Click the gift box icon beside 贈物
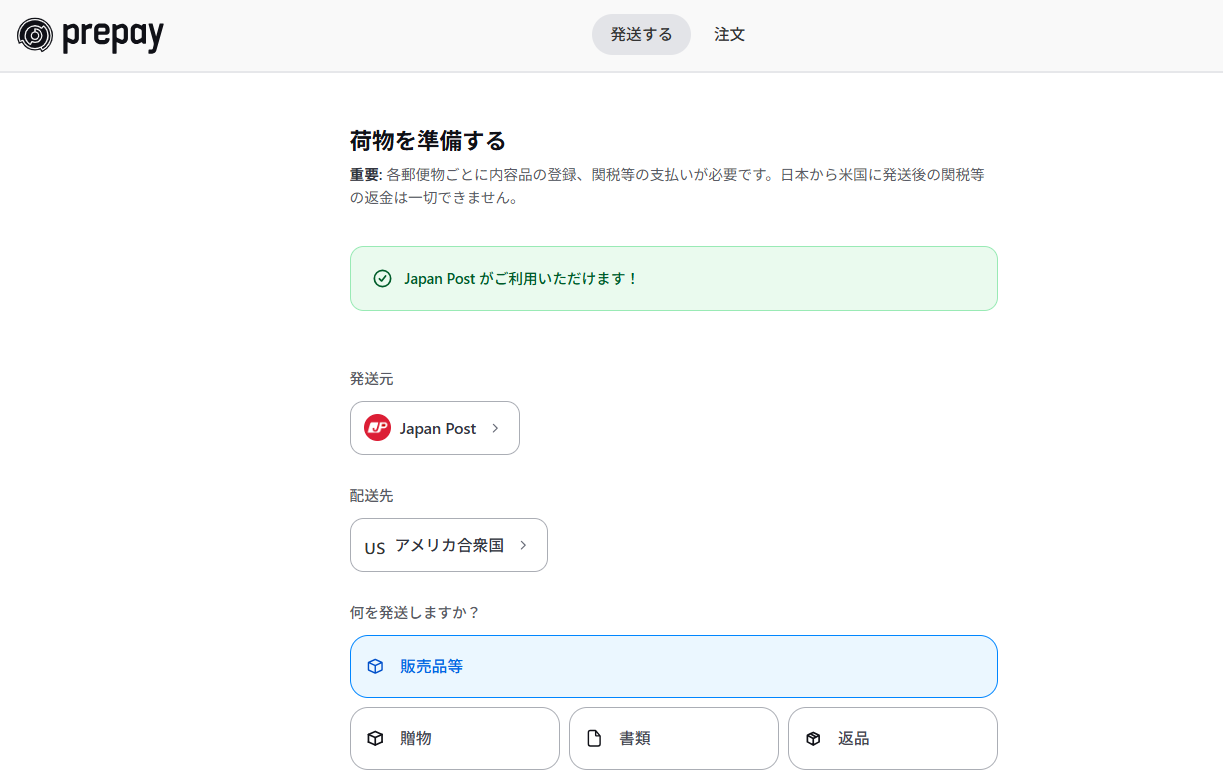Image resolution: width=1223 pixels, height=777 pixels. click(x=375, y=739)
